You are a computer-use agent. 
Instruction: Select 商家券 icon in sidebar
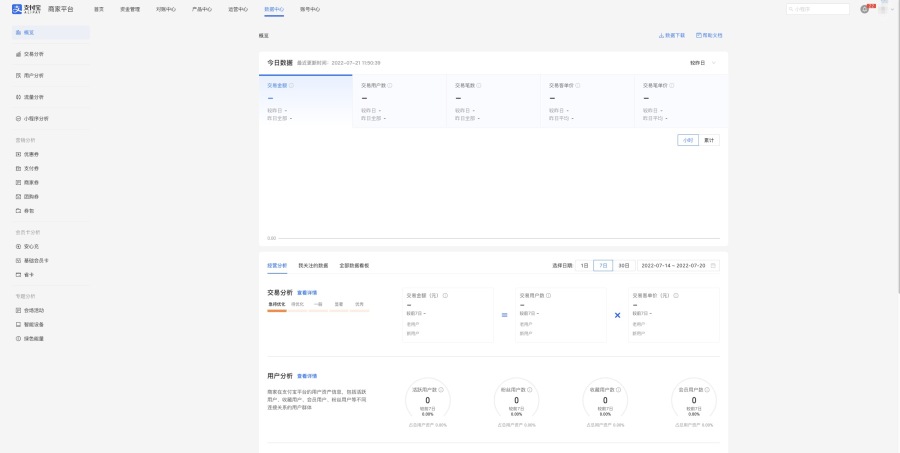click(18, 183)
